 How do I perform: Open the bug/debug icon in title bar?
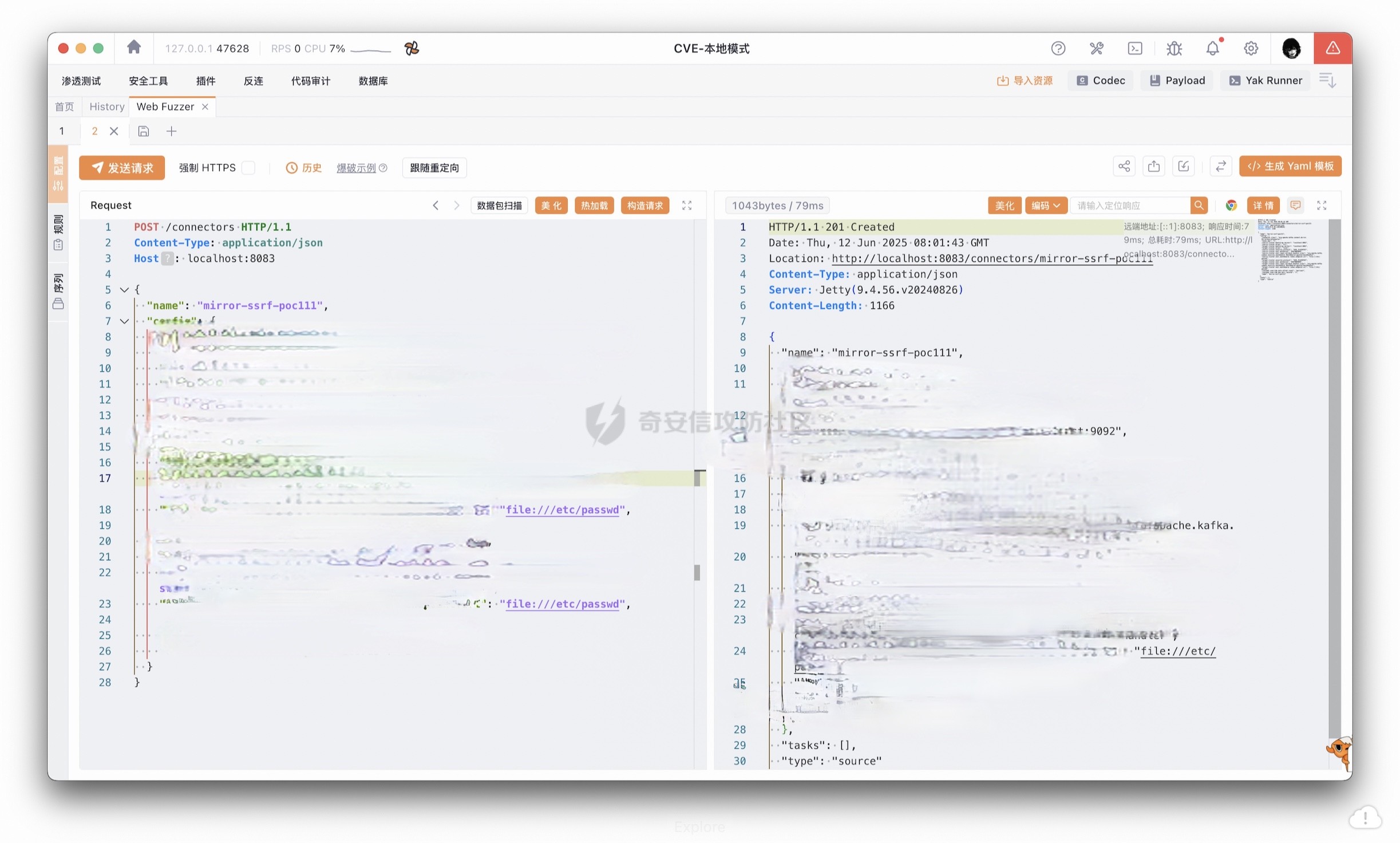click(1174, 49)
